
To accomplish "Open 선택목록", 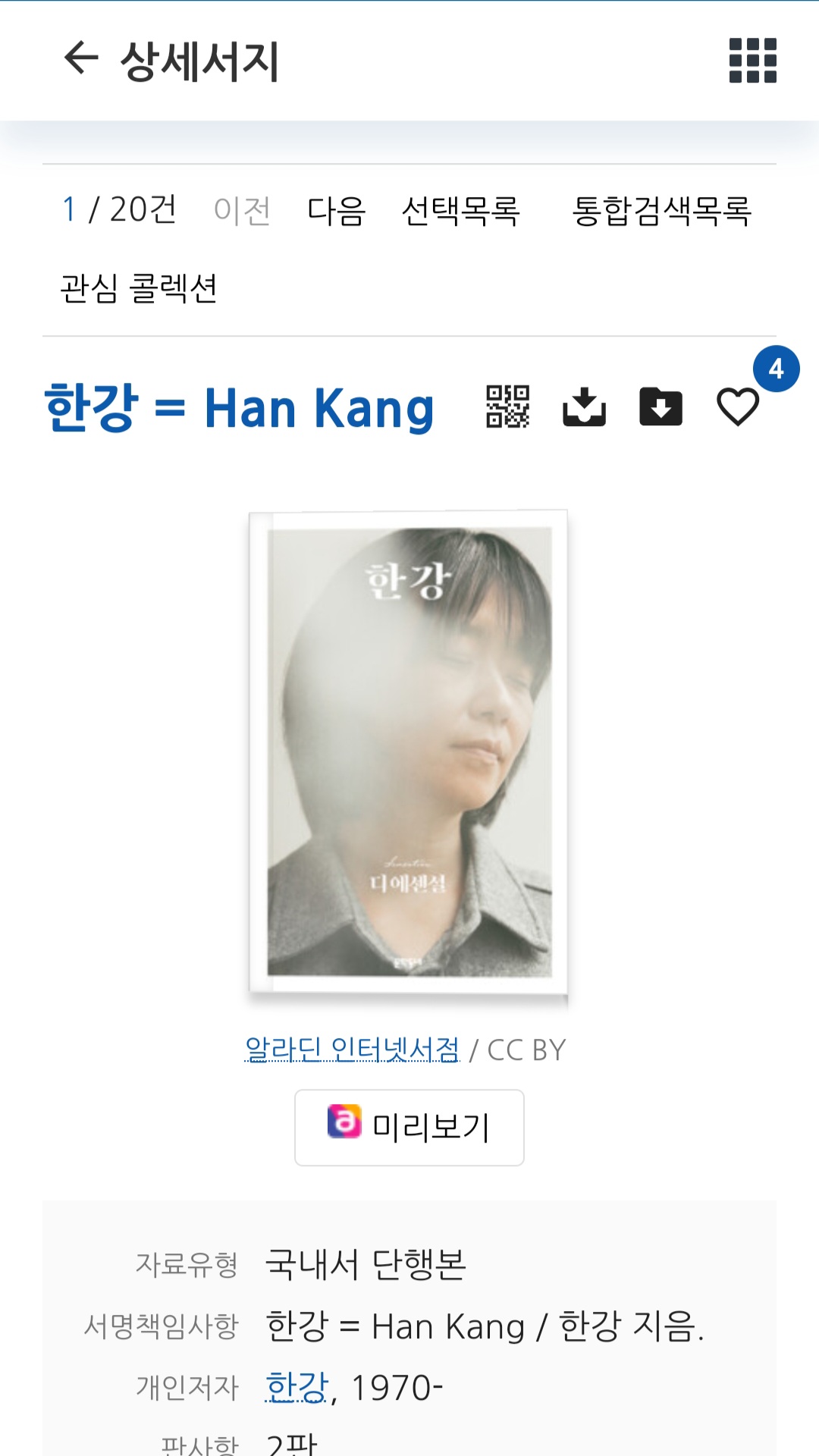I will pyautogui.click(x=460, y=210).
